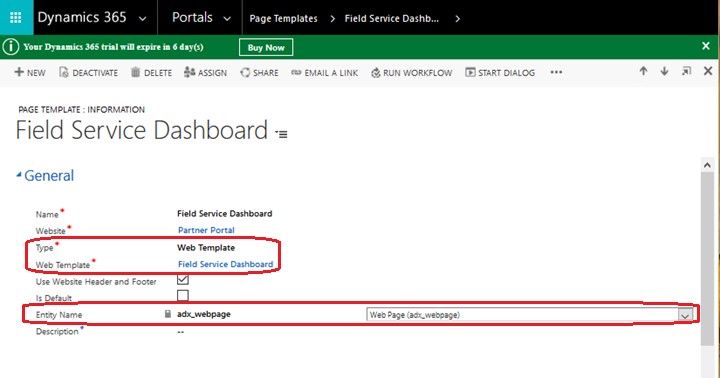Open the form selector beside the title
720x378 pixels.
(281, 134)
